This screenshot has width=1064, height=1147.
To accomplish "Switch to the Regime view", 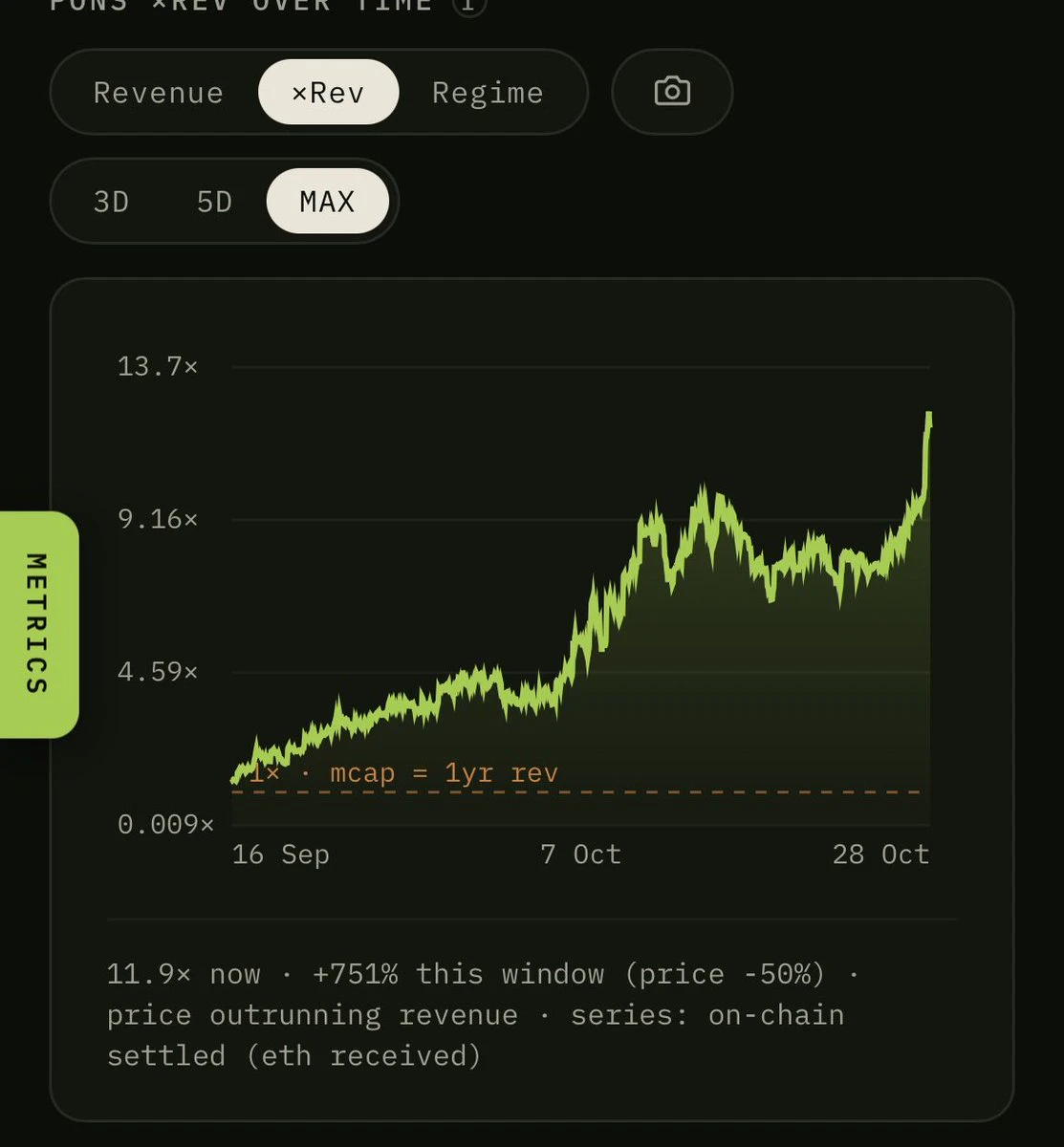I will coord(488,93).
